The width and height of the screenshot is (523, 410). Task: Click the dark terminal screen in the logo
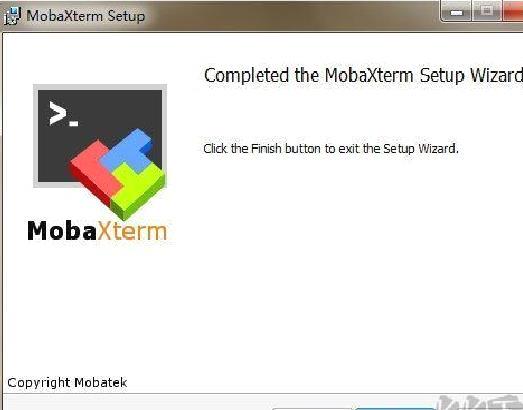tap(100, 136)
